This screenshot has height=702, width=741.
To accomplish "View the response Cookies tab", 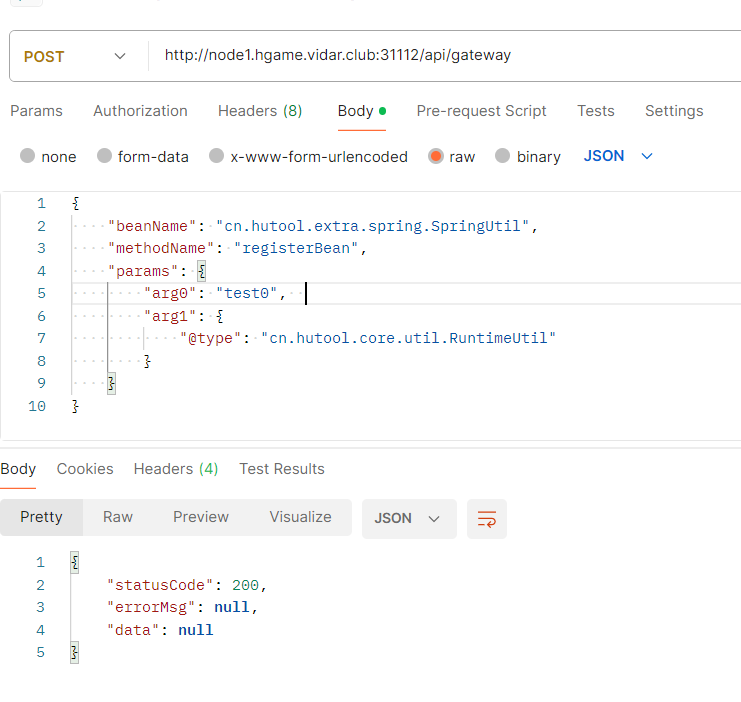I will tap(85, 469).
